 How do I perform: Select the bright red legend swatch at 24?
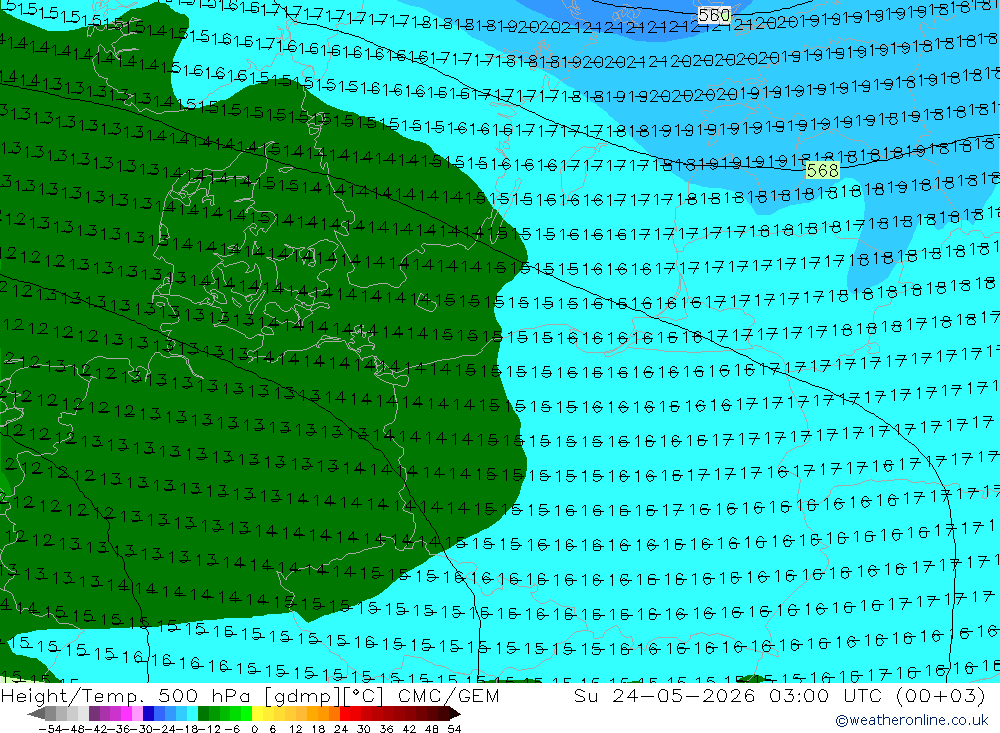[x=345, y=714]
